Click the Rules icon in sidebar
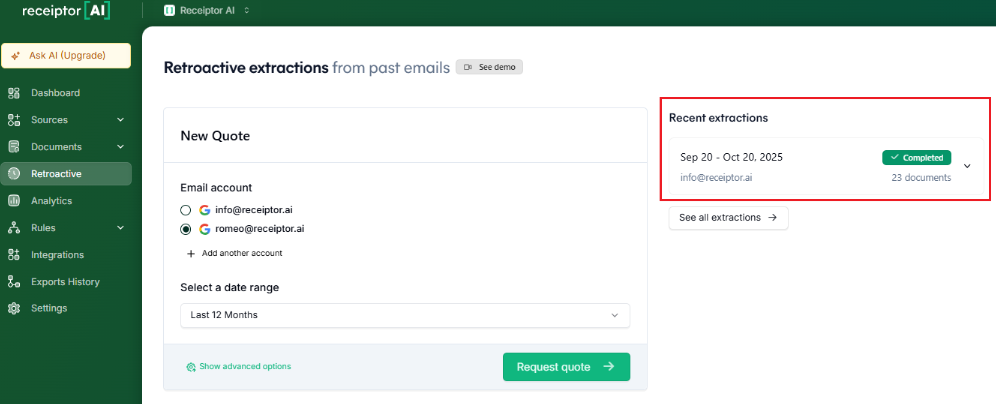The height and width of the screenshot is (404, 996). [x=14, y=228]
